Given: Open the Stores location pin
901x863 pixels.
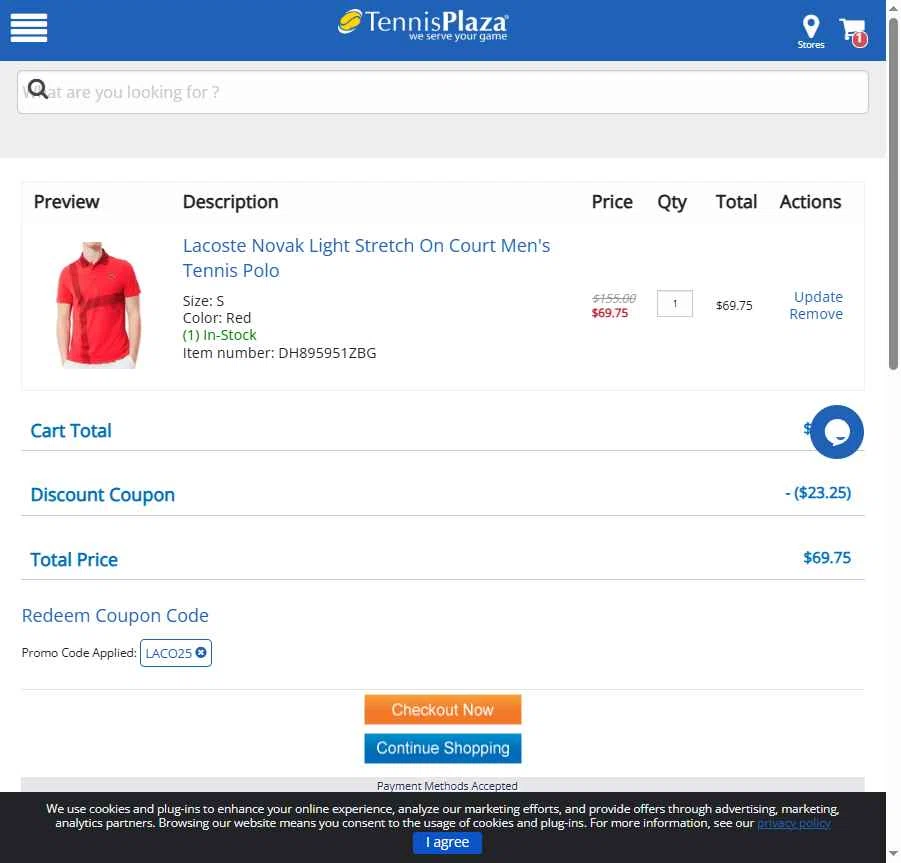Looking at the screenshot, I should (x=811, y=32).
